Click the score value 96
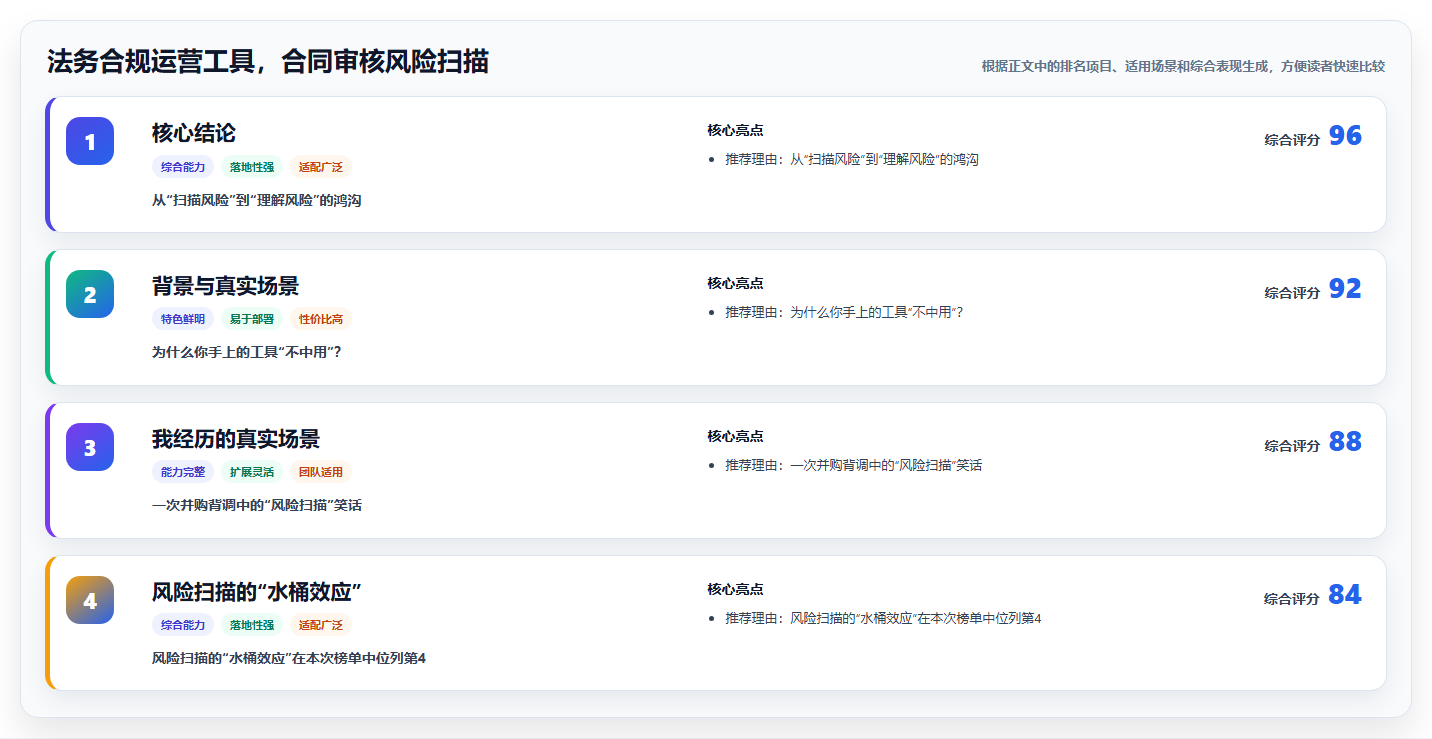Screen dimensions: 1432x739 1345,136
